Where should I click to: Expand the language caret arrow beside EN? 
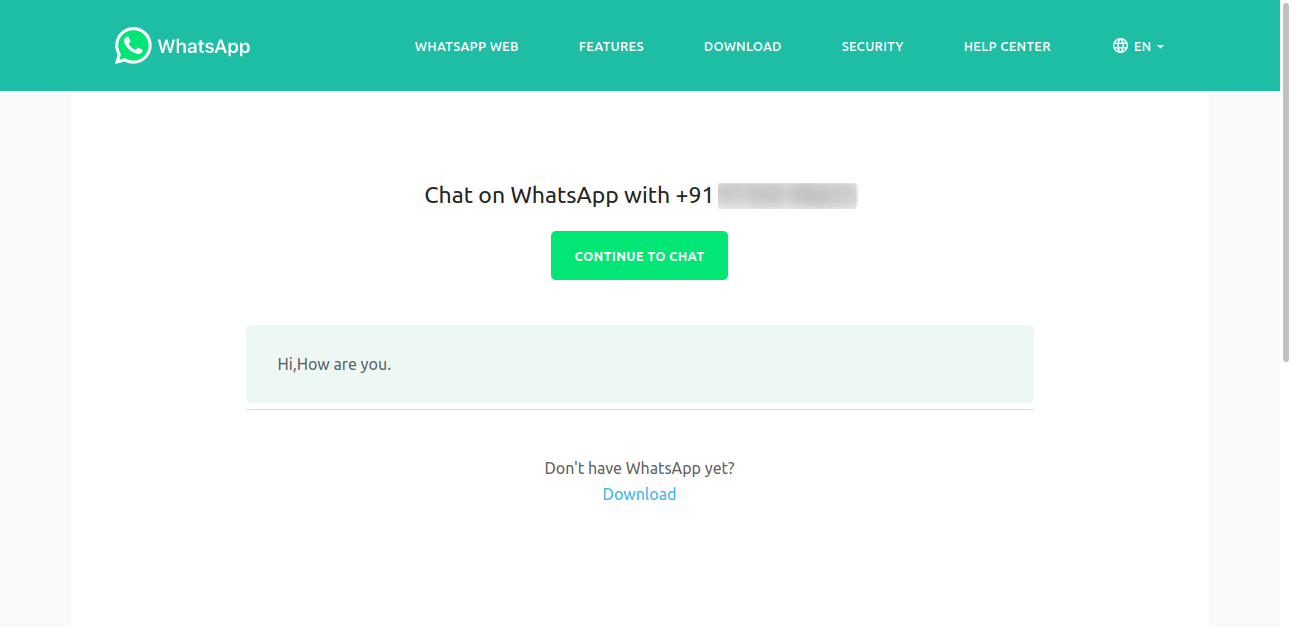pyautogui.click(x=1160, y=47)
